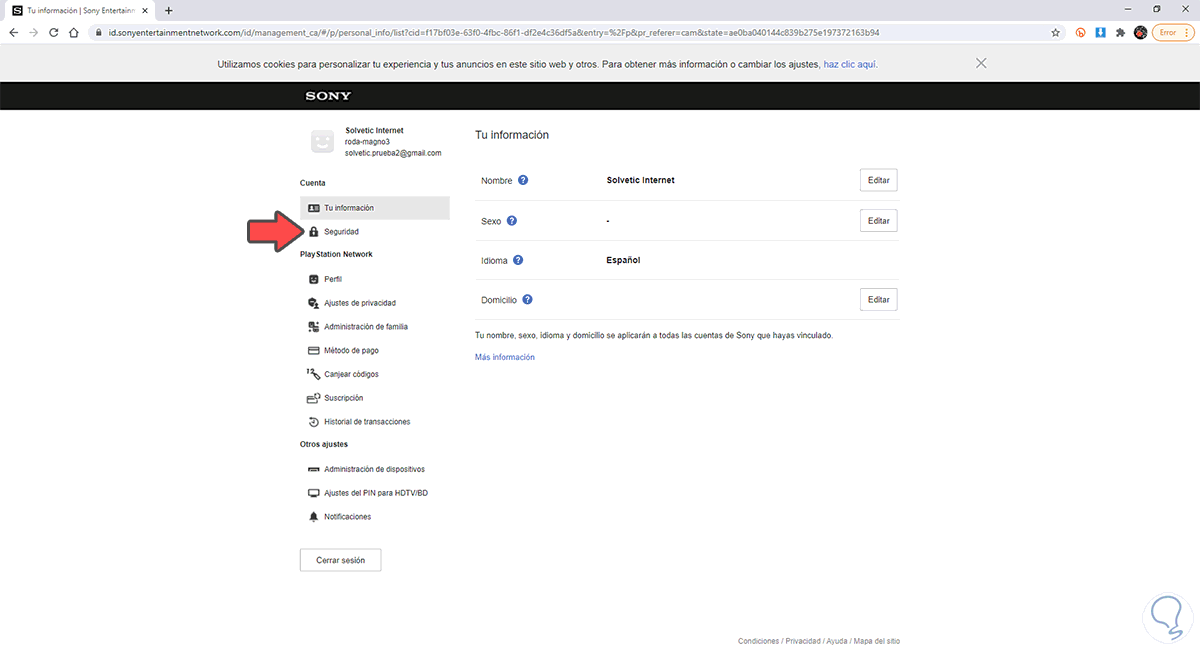Follow the 'haz clic aquí' cookies link
Screen dimensions: 1200x650
pyautogui.click(x=850, y=64)
